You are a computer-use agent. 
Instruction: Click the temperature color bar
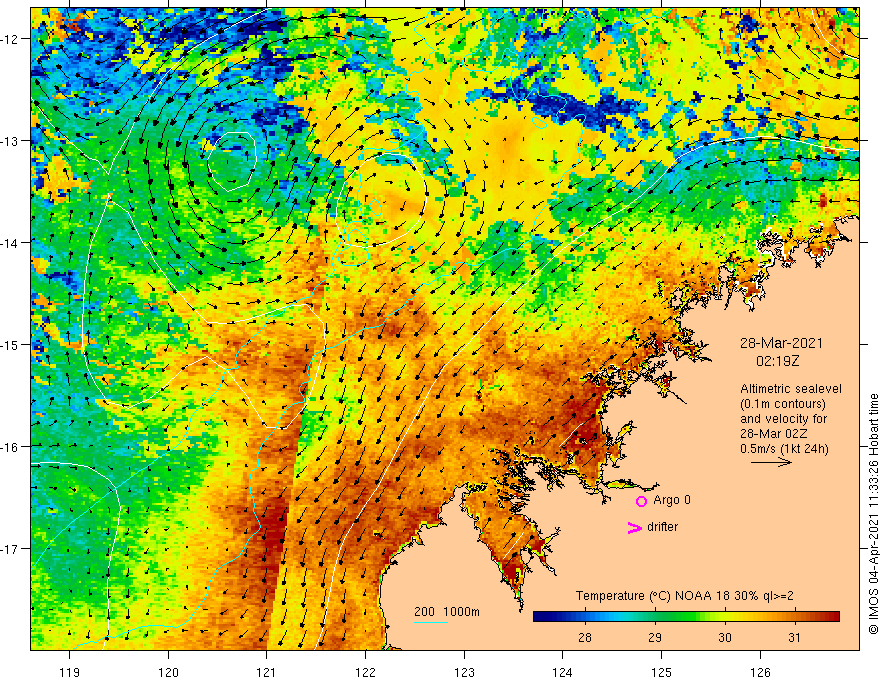(x=686, y=617)
